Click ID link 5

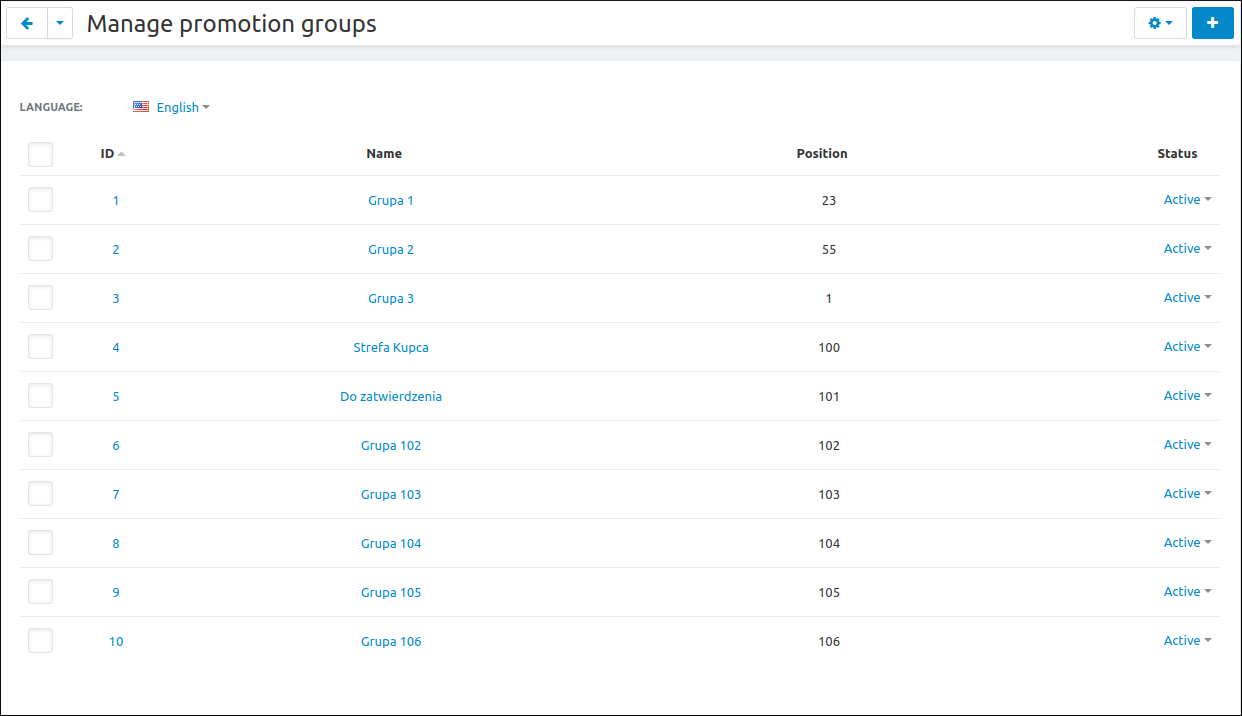(116, 396)
